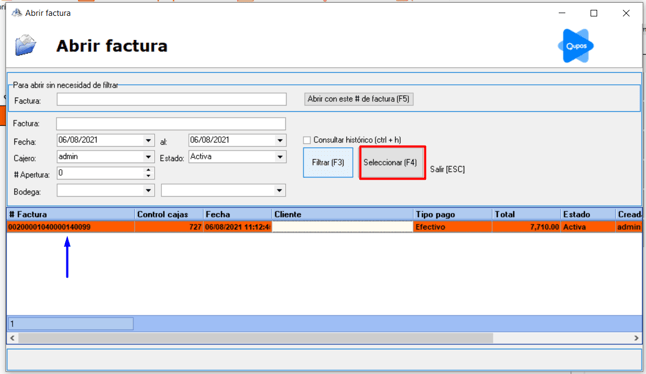Screen dimensions: 646x374
Task: Open the second dropdown next to Bodega
Action: [280, 190]
